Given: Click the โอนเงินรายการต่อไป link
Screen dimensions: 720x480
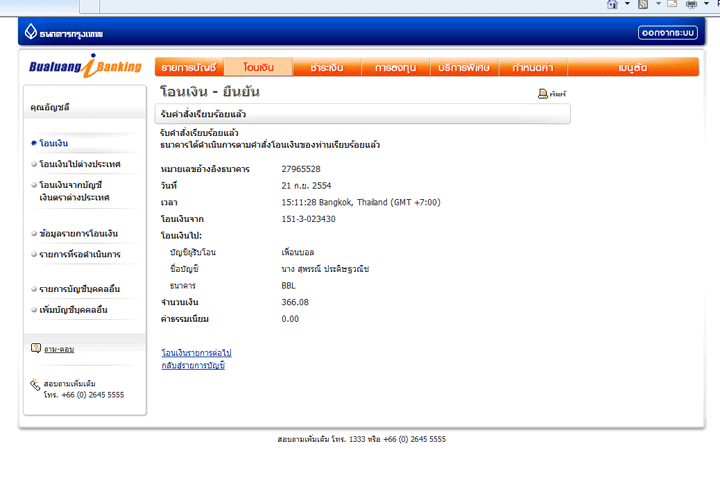Looking at the screenshot, I should [197, 352].
